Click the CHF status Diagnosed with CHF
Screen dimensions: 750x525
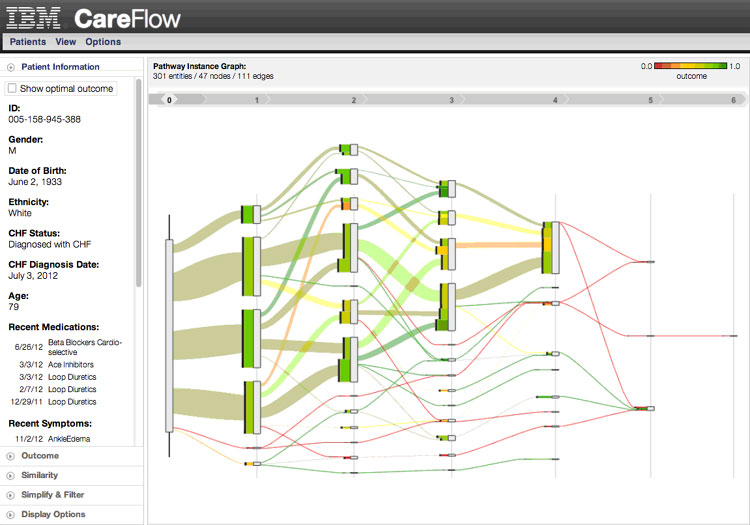coord(49,244)
